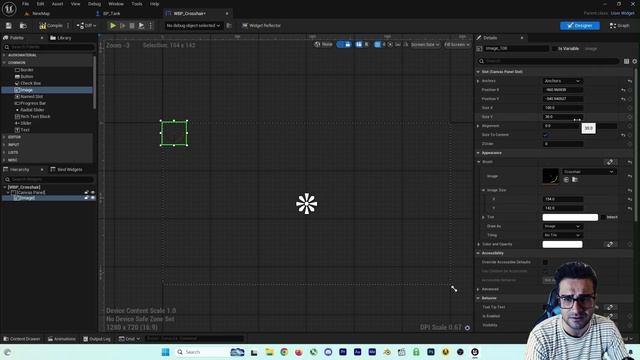This screenshot has width=640, height=360.
Task: Expand the Input palette category
Action: [x=4, y=145]
